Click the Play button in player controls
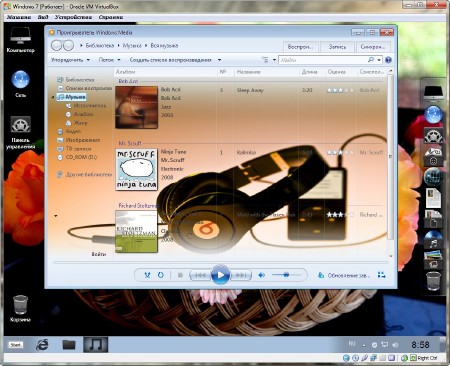This screenshot has height=366, width=450. pos(220,275)
